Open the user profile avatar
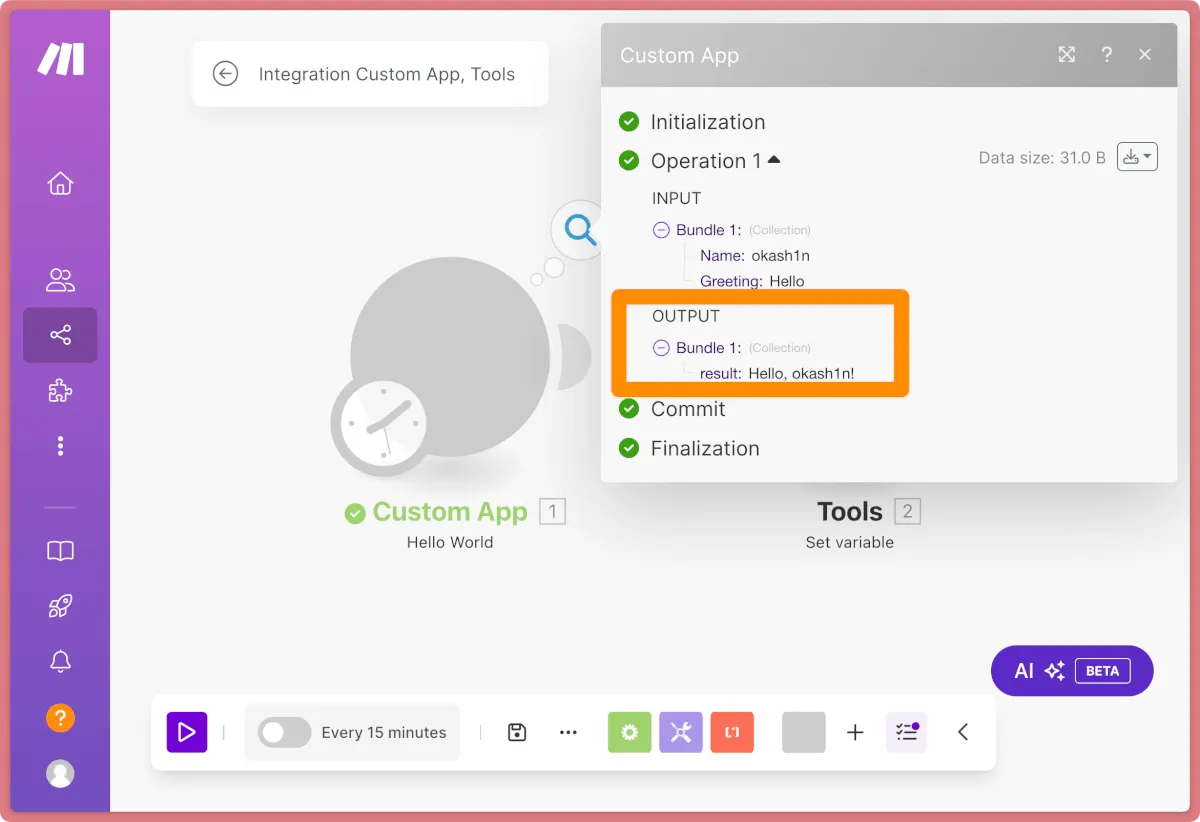The height and width of the screenshot is (822, 1200). (x=60, y=774)
